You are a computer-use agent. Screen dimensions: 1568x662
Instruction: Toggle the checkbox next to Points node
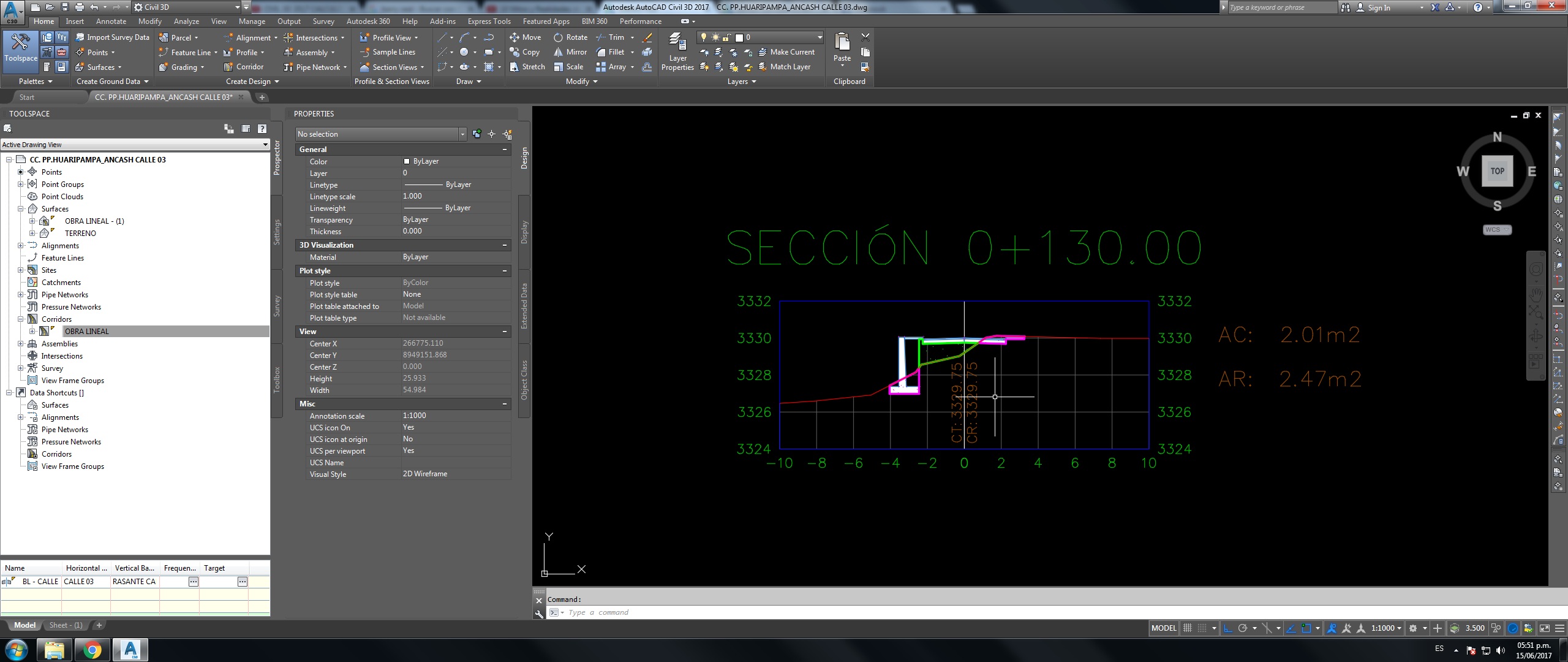(20, 172)
